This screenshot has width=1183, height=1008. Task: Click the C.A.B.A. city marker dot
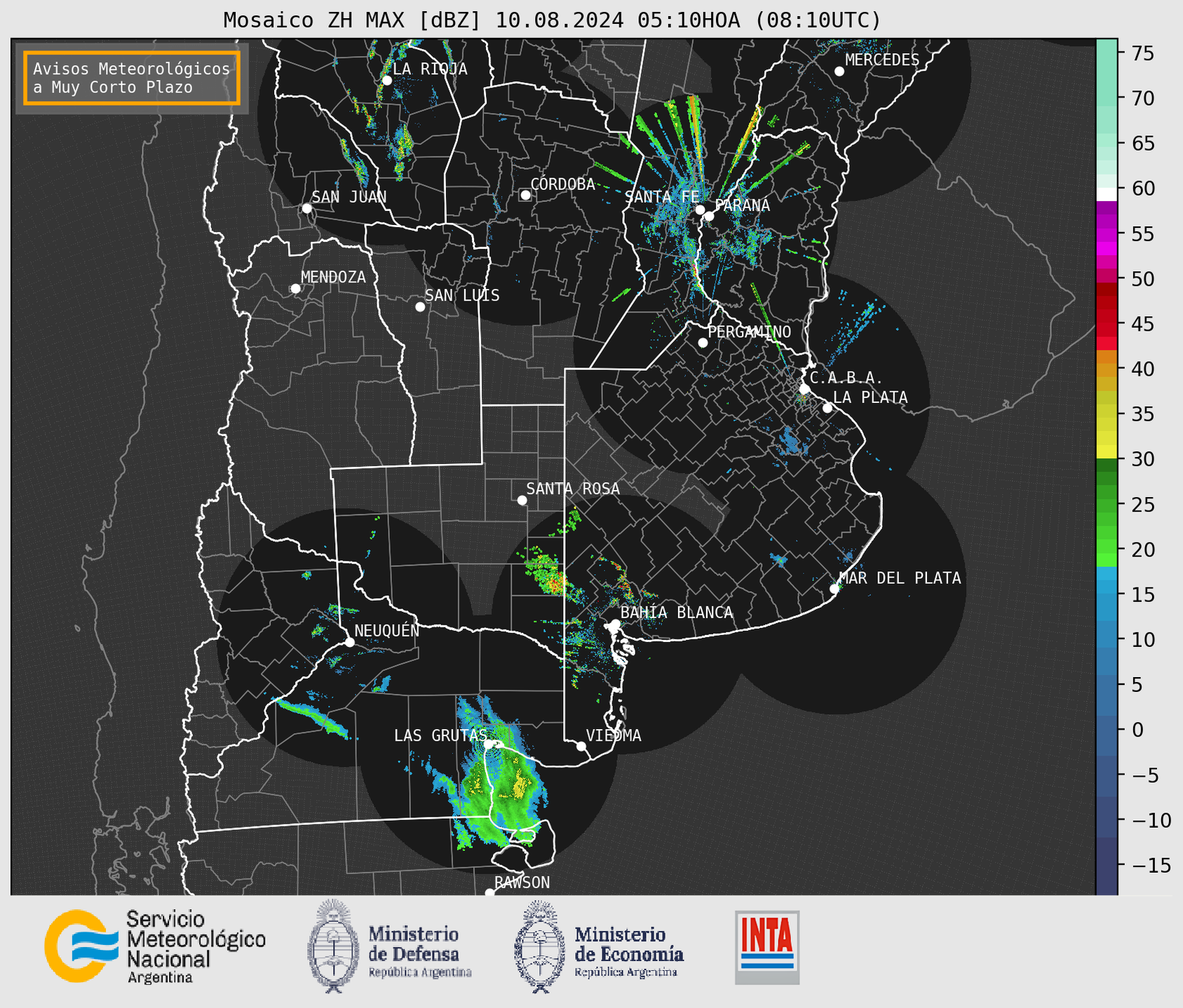tap(804, 389)
